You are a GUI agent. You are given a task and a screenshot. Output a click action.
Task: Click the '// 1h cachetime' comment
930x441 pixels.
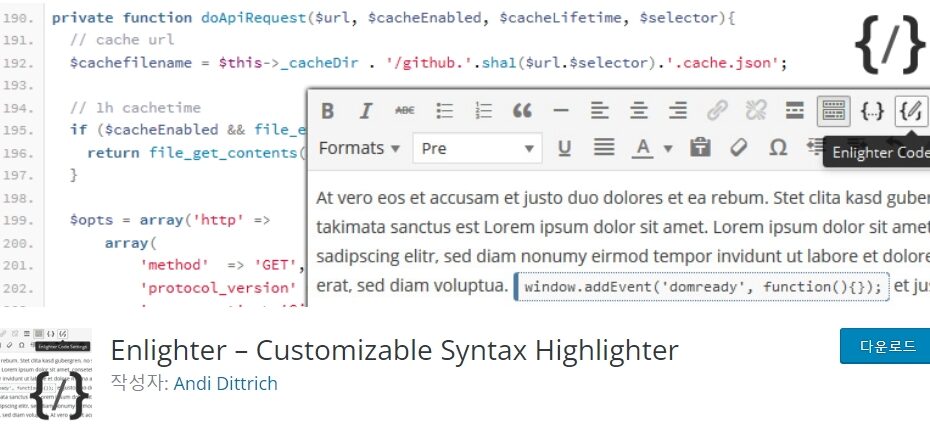[135, 108]
